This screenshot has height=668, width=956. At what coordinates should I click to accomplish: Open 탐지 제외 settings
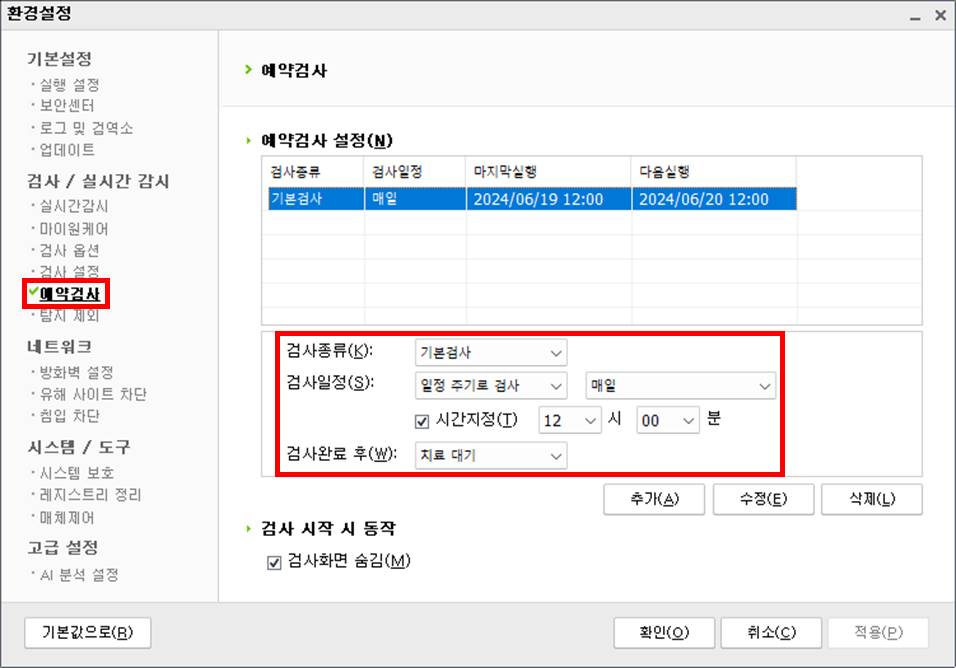(x=69, y=316)
